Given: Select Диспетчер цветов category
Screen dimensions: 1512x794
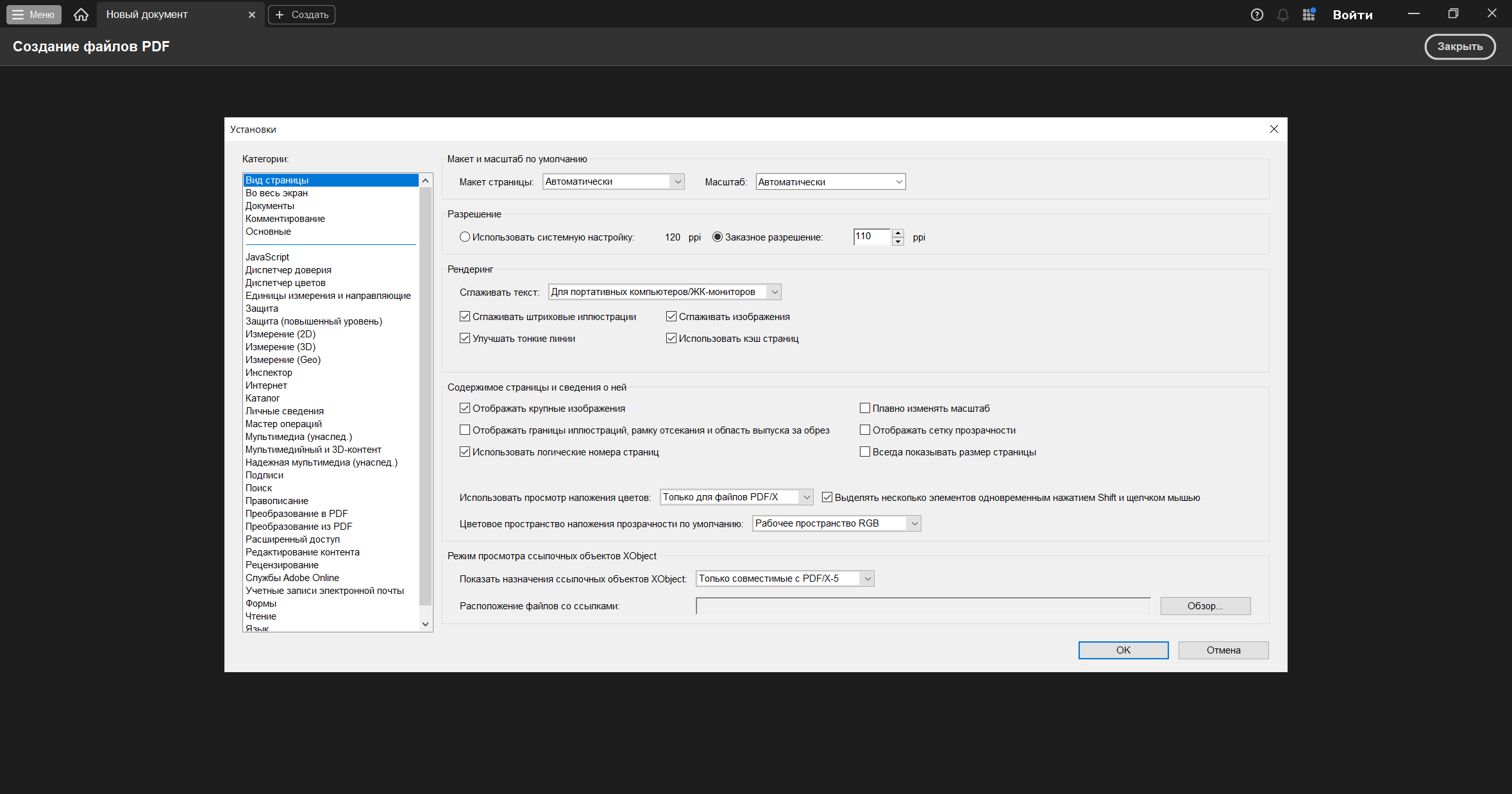Looking at the screenshot, I should [331, 283].
